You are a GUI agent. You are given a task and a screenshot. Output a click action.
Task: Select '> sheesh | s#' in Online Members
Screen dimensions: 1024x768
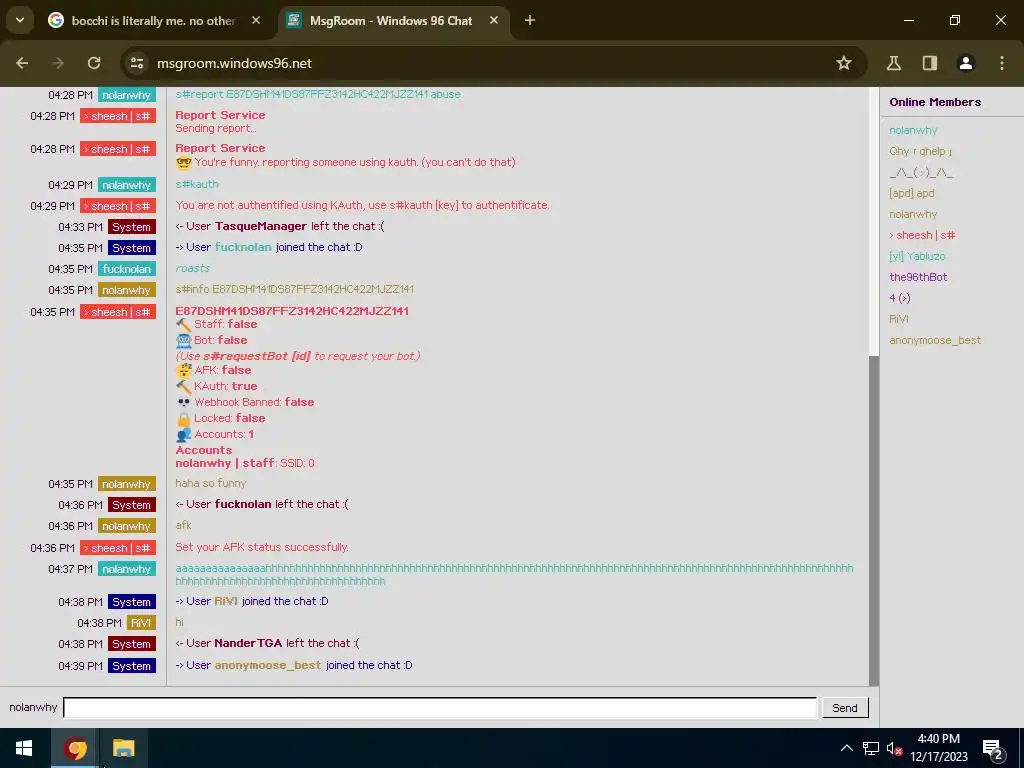click(x=922, y=235)
